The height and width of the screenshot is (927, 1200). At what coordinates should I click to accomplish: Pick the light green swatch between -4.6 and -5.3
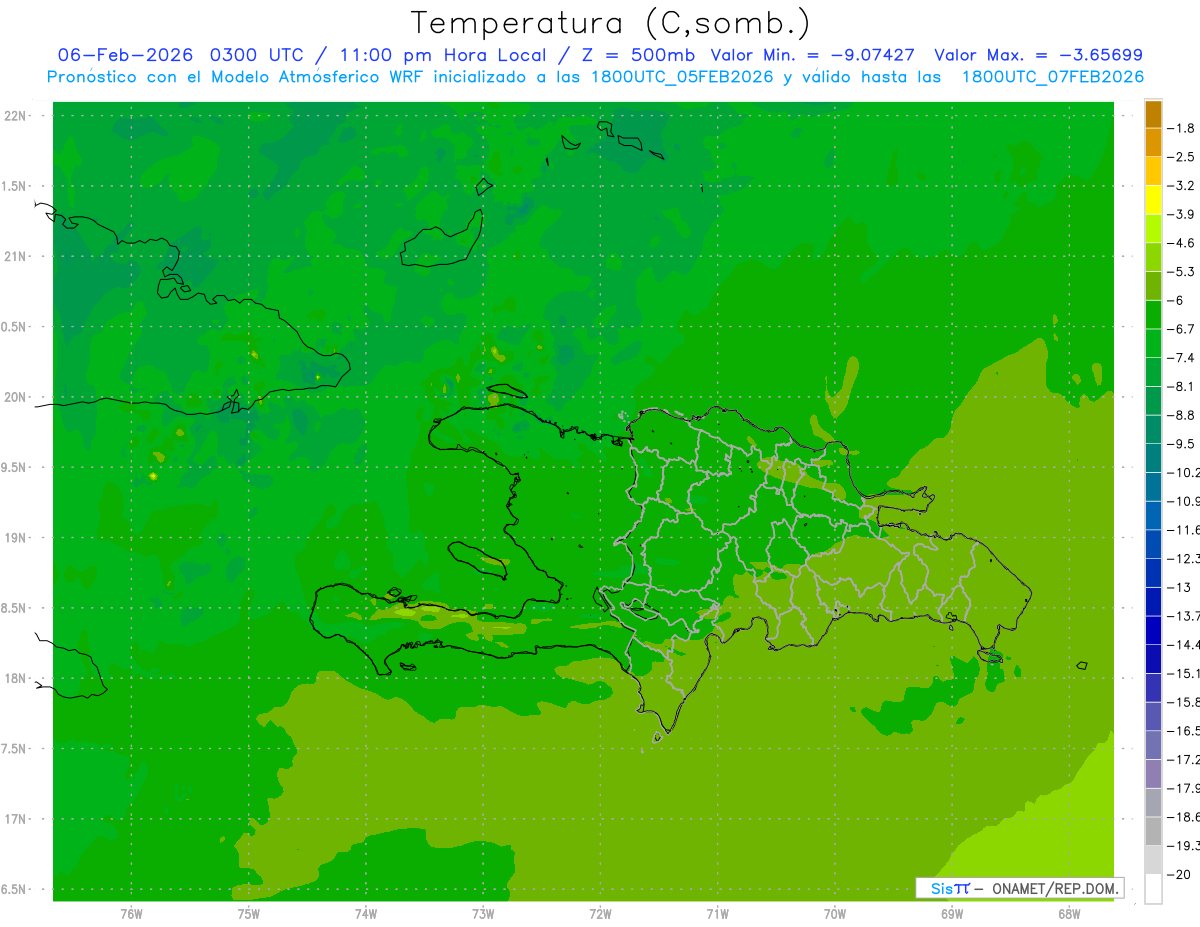pos(1153,257)
